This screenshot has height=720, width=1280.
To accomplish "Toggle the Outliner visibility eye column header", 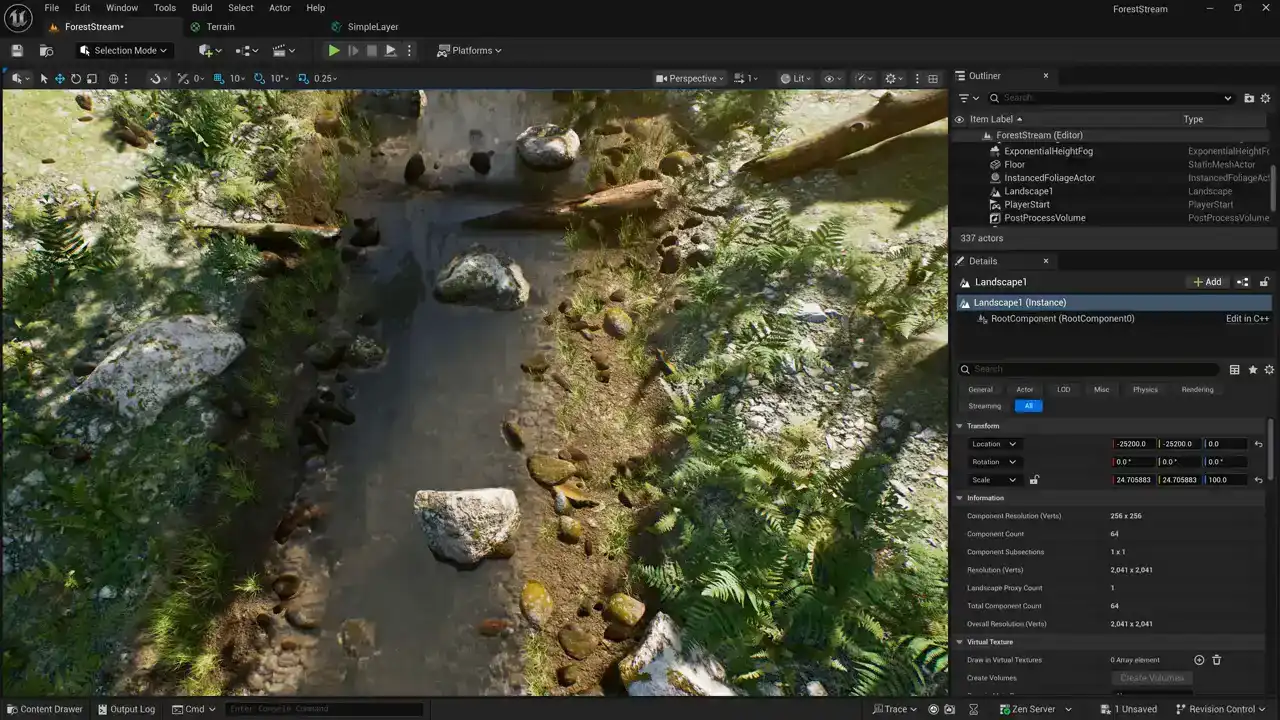I will click(959, 119).
